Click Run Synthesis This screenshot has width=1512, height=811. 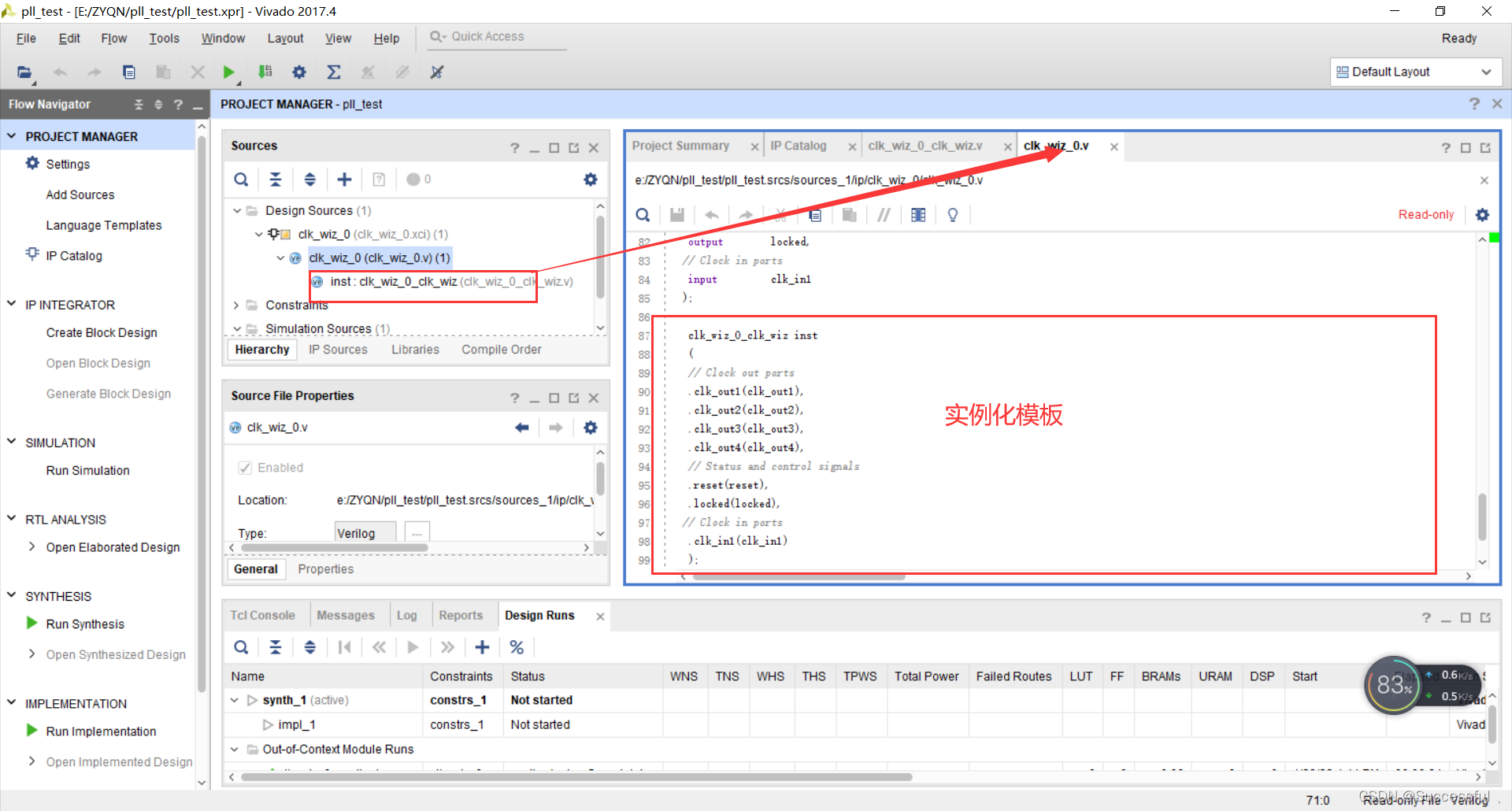(85, 624)
